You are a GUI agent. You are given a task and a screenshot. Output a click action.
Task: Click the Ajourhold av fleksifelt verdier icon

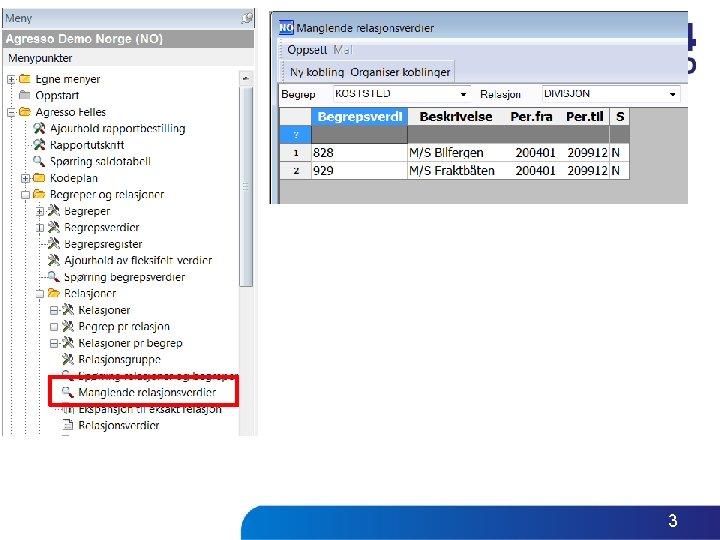tap(54, 260)
